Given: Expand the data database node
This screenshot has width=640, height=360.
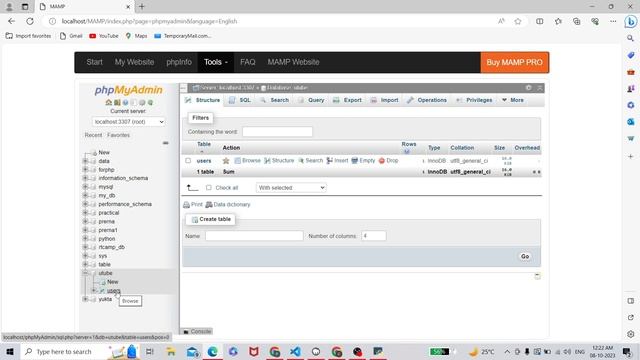Looking at the screenshot, I should (85, 161).
